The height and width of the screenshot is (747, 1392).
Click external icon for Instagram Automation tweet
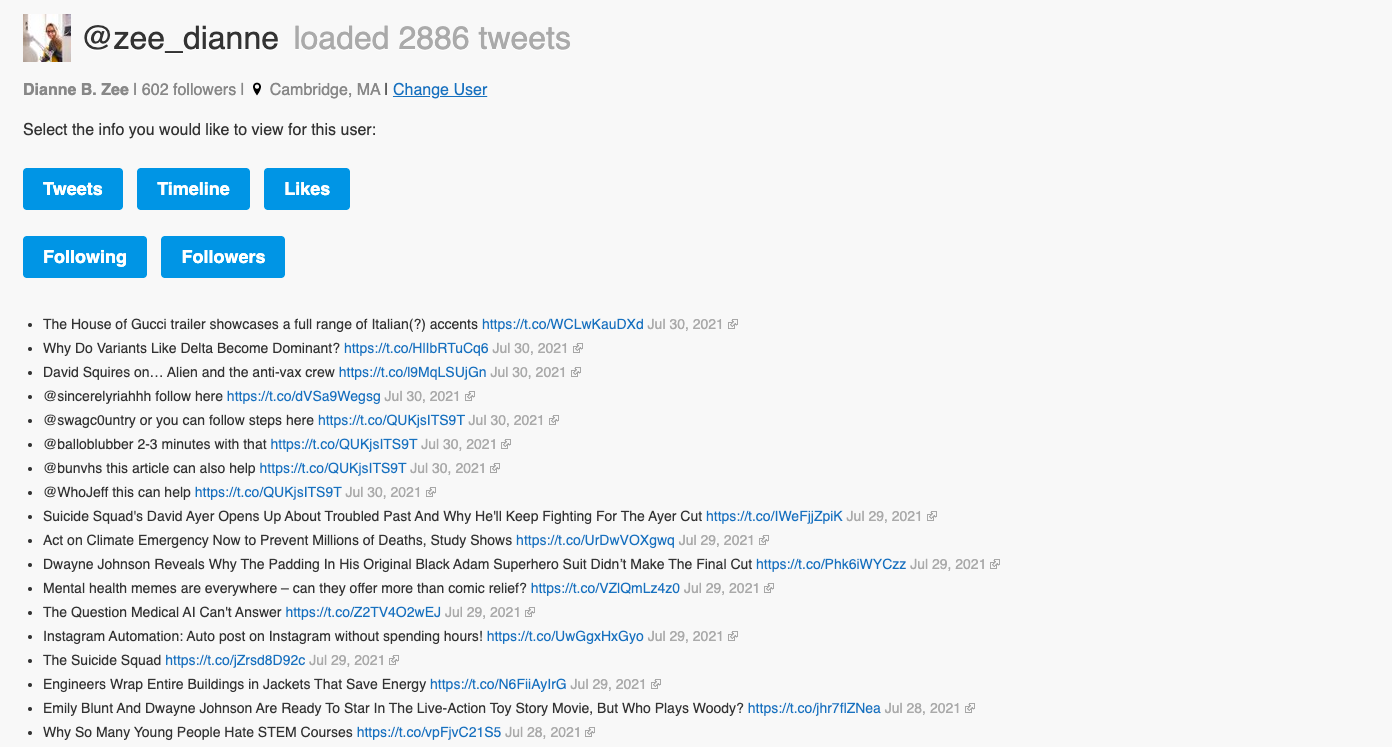point(733,636)
